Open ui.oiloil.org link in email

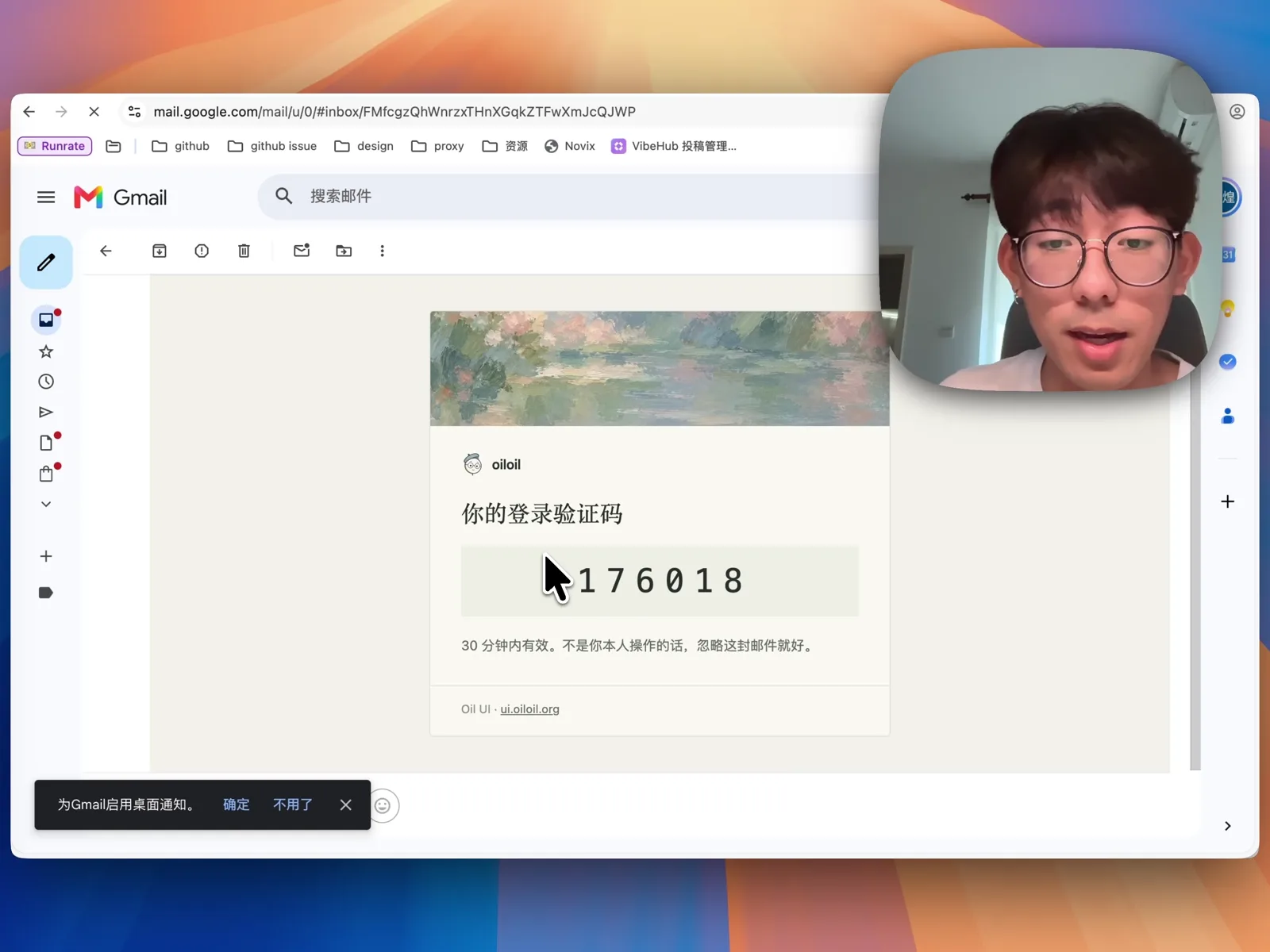[529, 709]
